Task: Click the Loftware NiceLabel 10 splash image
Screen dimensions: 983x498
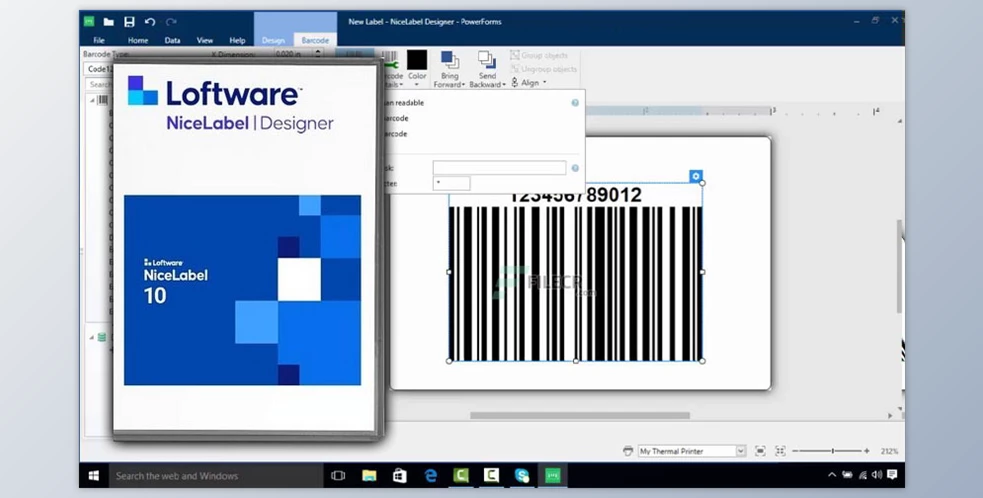Action: pyautogui.click(x=243, y=290)
